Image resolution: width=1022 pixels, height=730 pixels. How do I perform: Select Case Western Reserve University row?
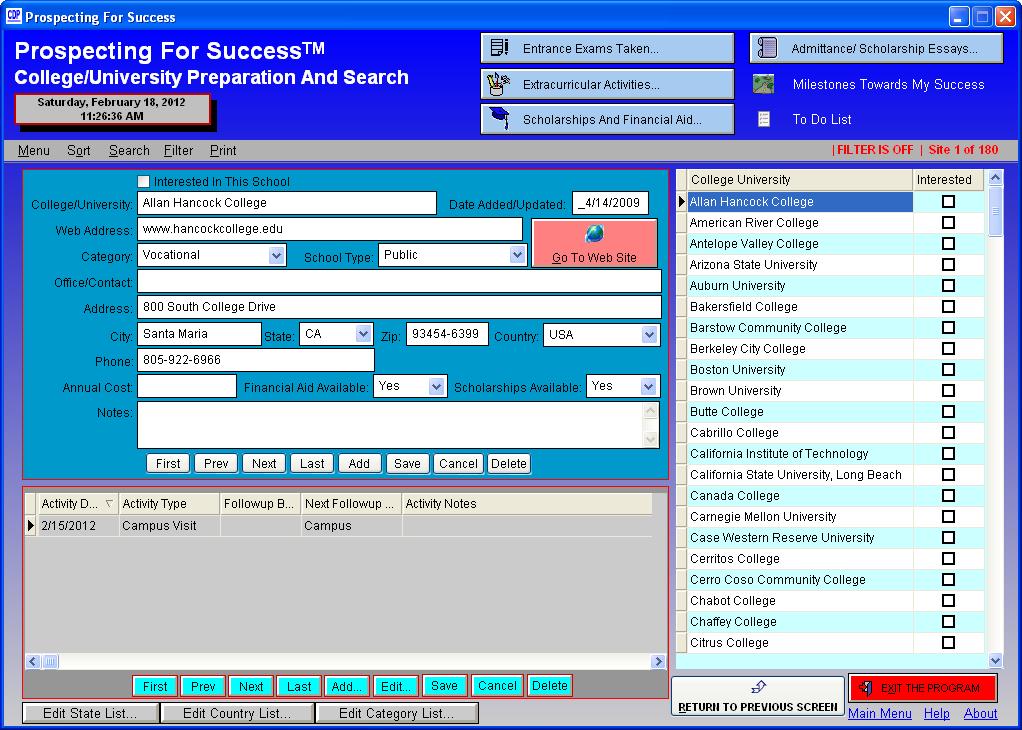click(x=800, y=538)
